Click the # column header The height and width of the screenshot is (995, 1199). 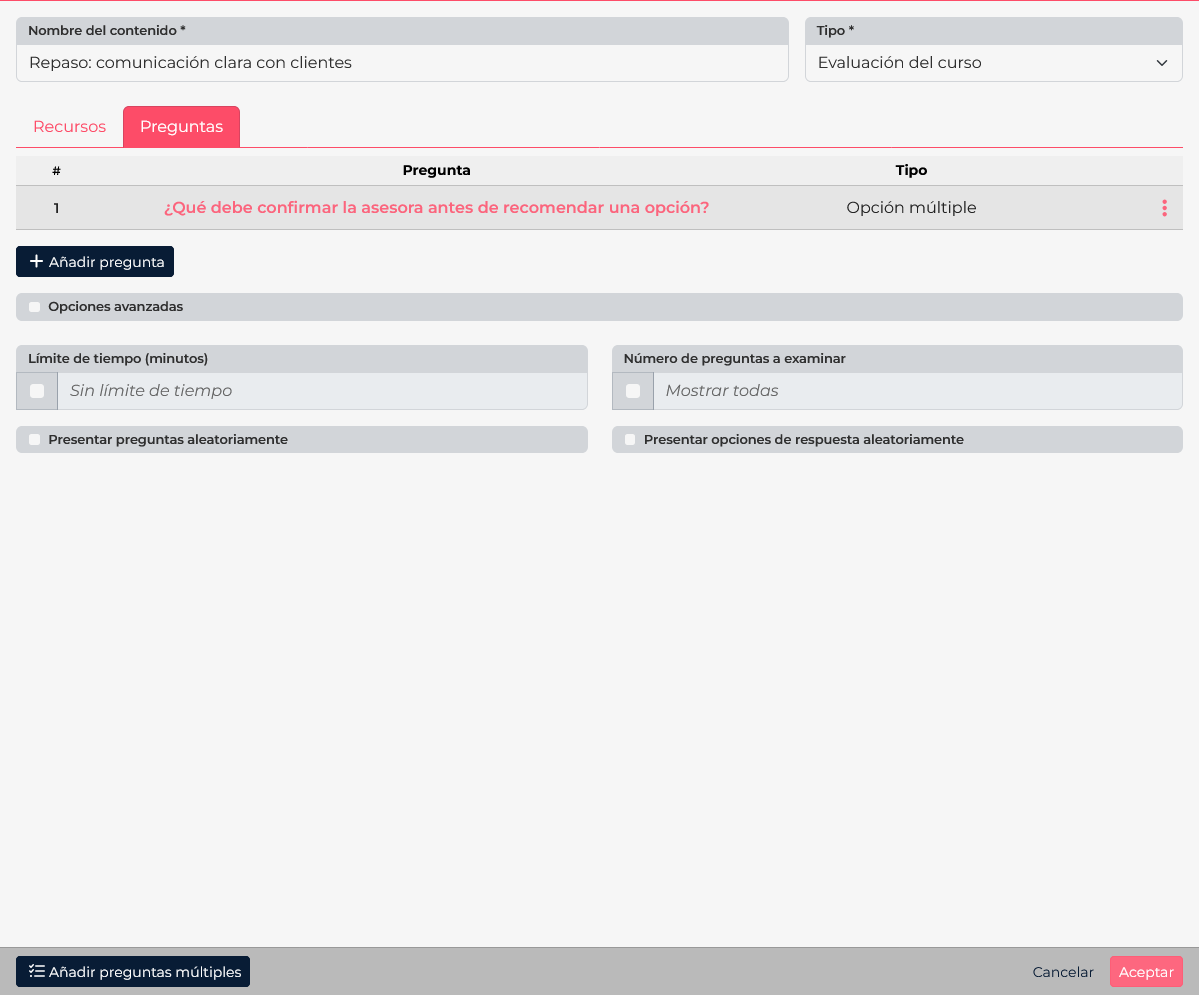(57, 171)
